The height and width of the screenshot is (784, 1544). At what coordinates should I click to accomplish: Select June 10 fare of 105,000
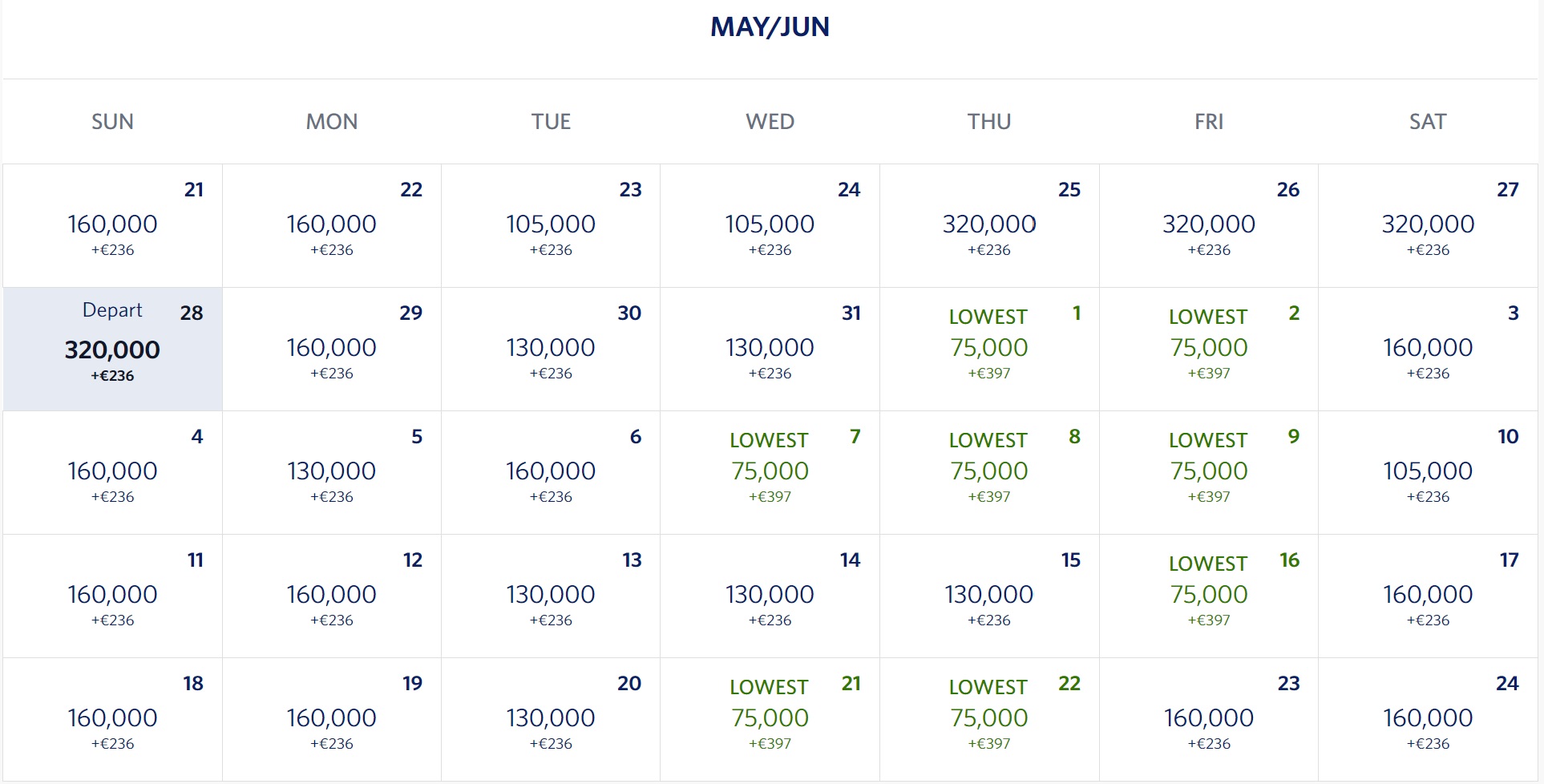(1428, 473)
